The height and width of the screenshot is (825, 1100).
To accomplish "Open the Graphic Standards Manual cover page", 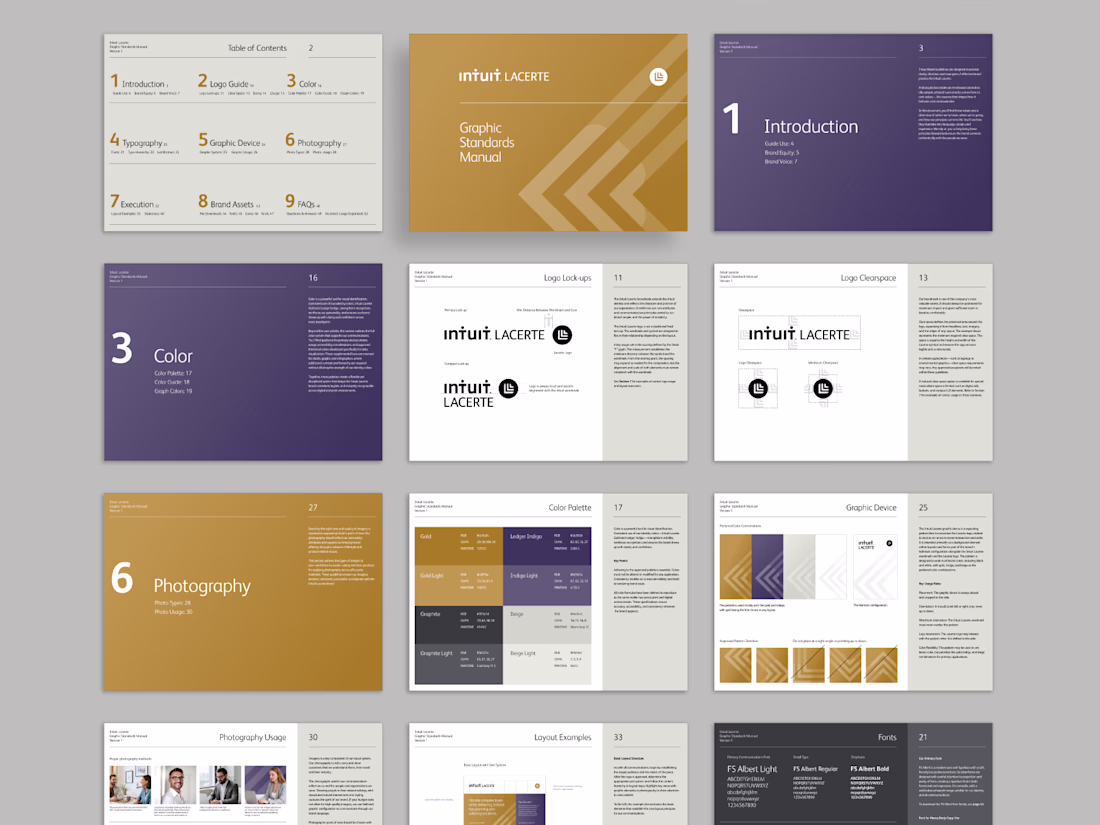I will point(548,133).
